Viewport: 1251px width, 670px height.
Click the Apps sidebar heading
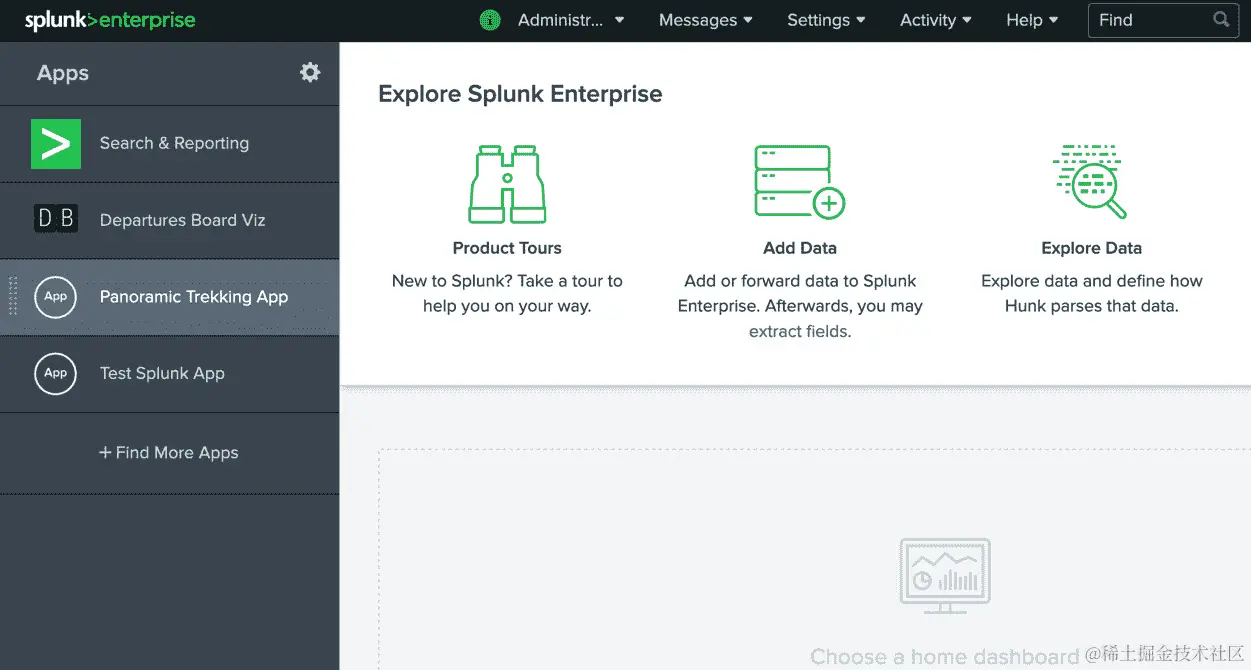(x=63, y=73)
